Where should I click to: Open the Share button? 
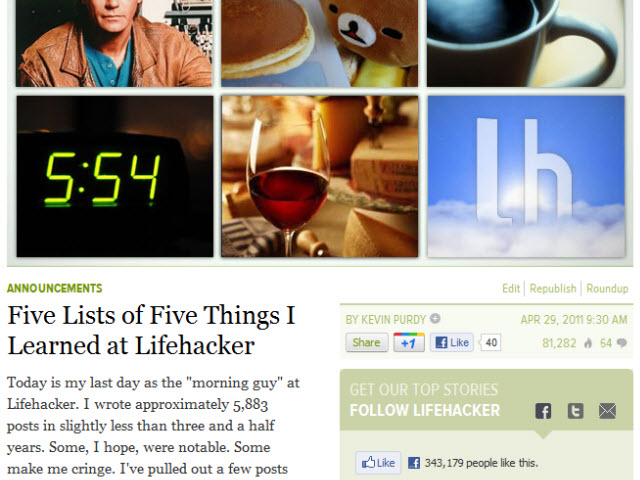pos(367,342)
